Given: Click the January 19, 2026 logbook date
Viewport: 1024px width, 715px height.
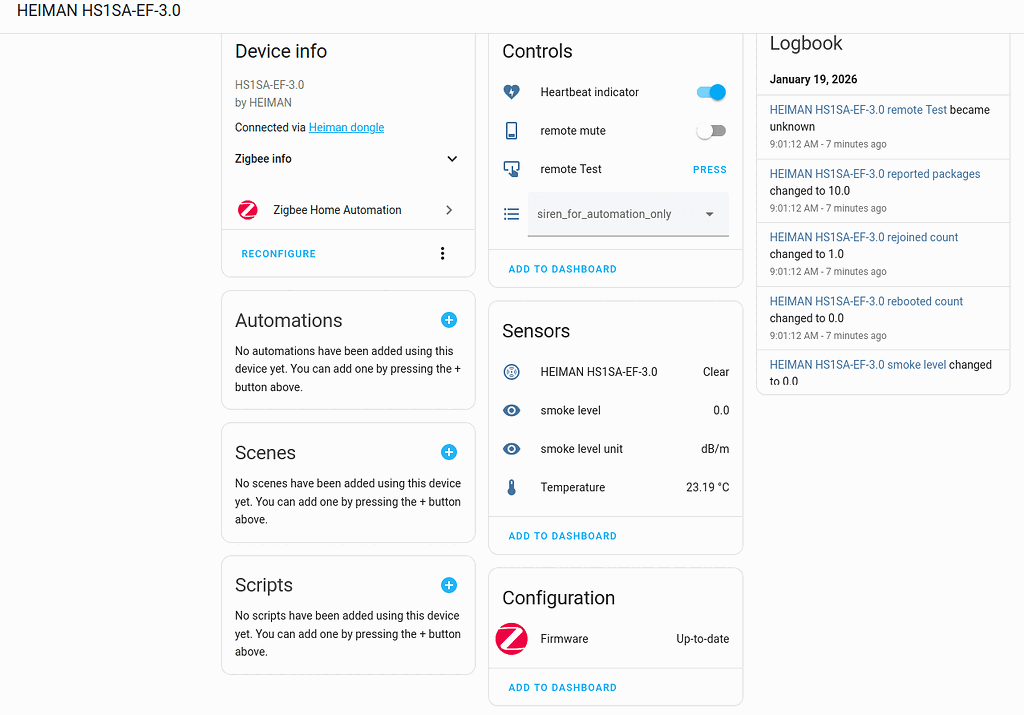Looking at the screenshot, I should (813, 79).
